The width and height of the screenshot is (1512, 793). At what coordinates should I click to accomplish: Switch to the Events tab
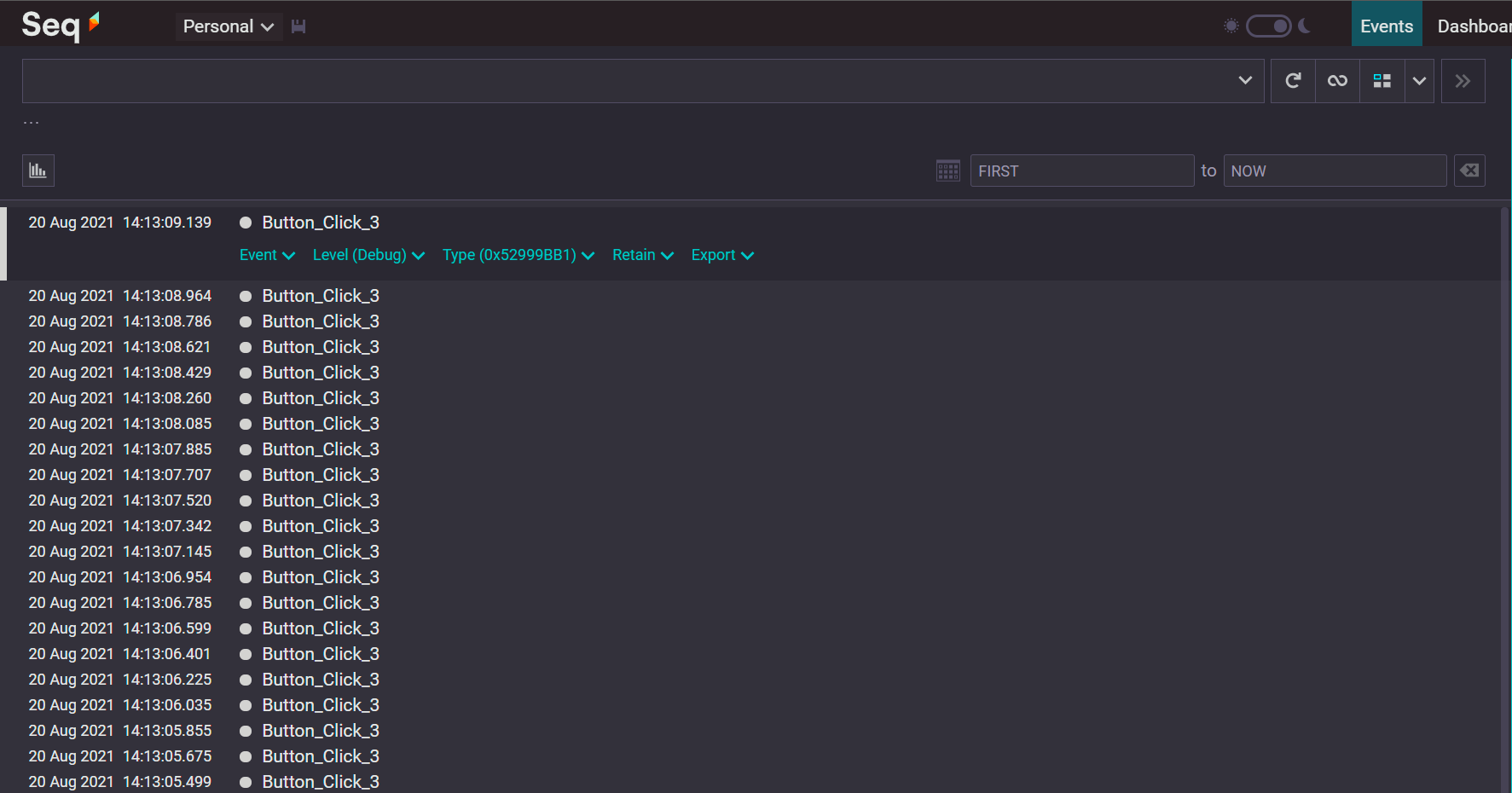point(1387,26)
